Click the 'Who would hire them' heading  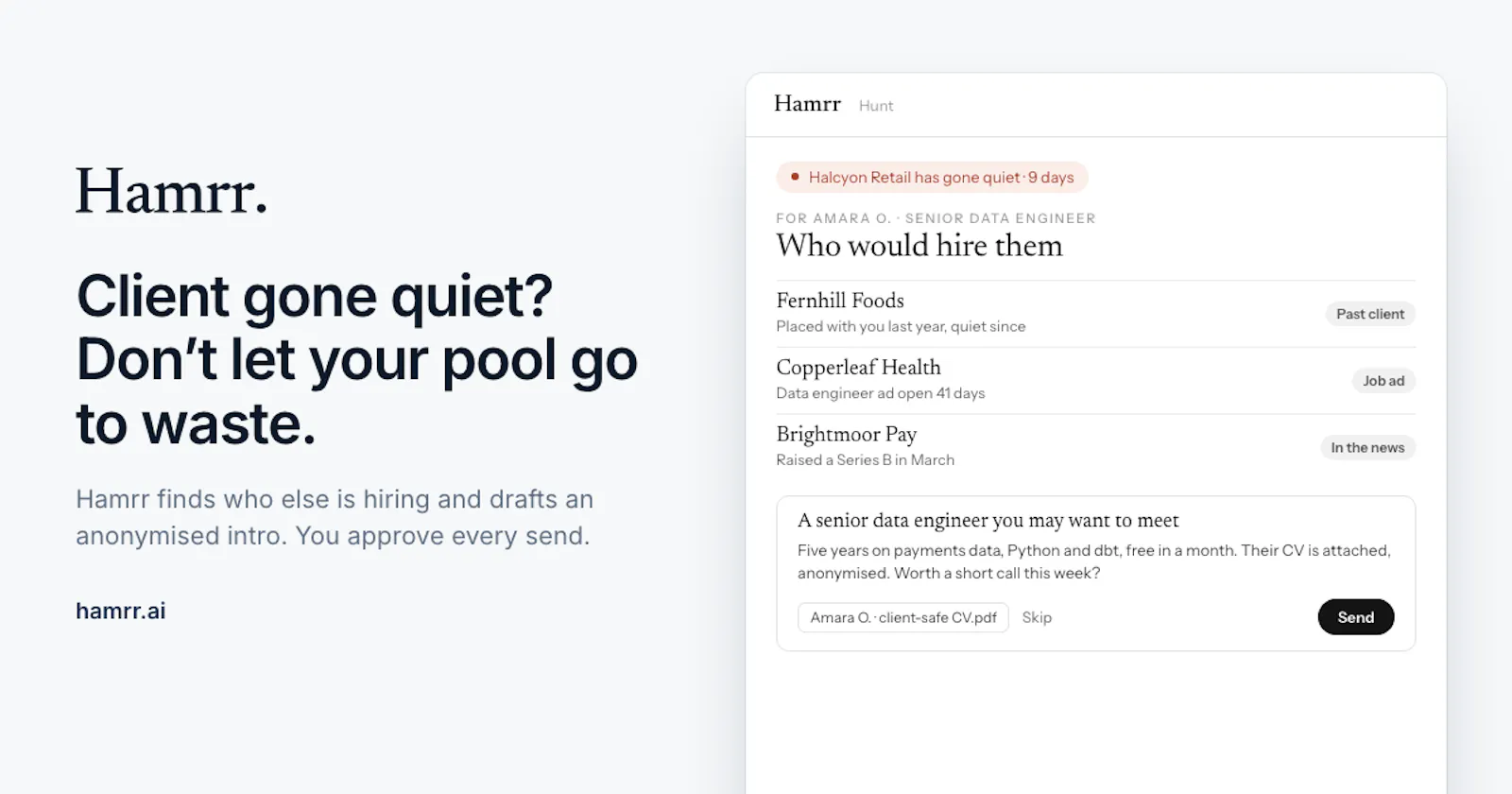[919, 246]
